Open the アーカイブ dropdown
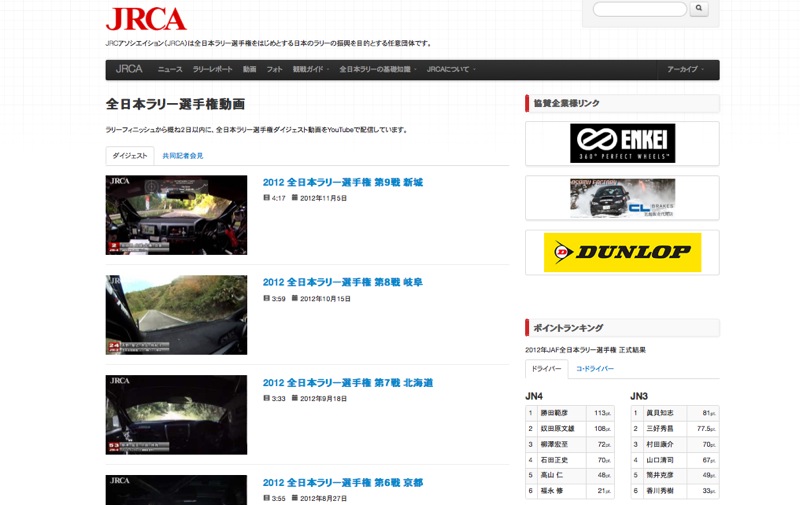 pyautogui.click(x=685, y=69)
